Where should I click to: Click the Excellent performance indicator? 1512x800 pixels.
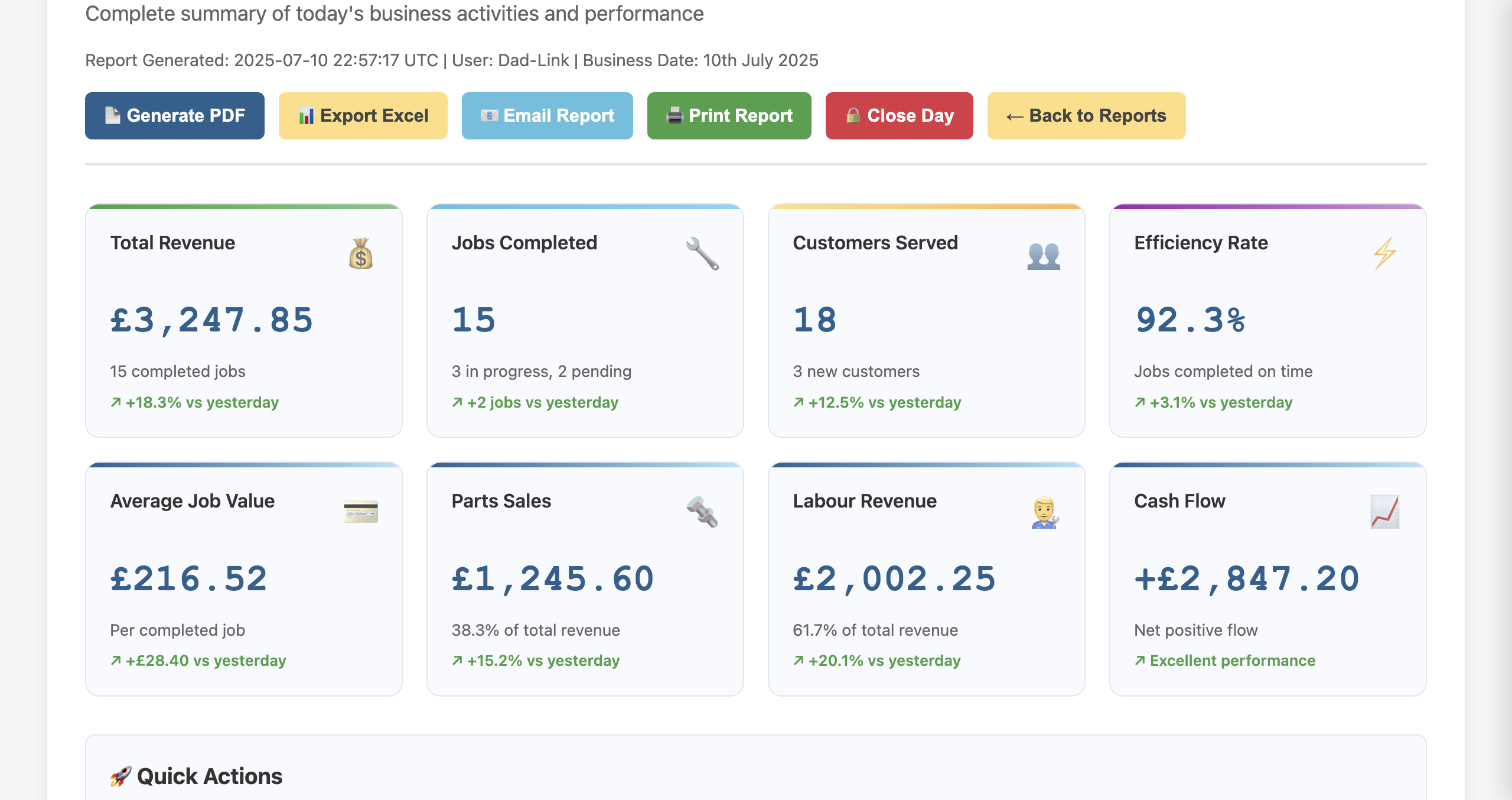coord(1226,661)
